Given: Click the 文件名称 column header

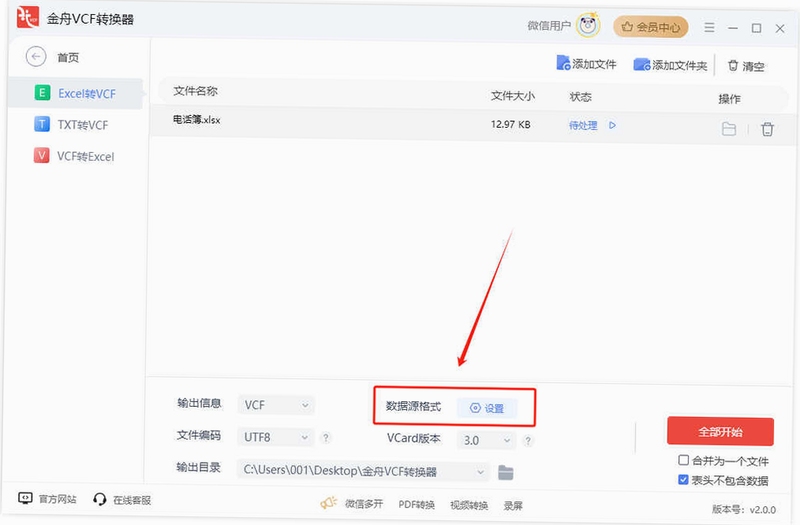Looking at the screenshot, I should click(x=195, y=91).
